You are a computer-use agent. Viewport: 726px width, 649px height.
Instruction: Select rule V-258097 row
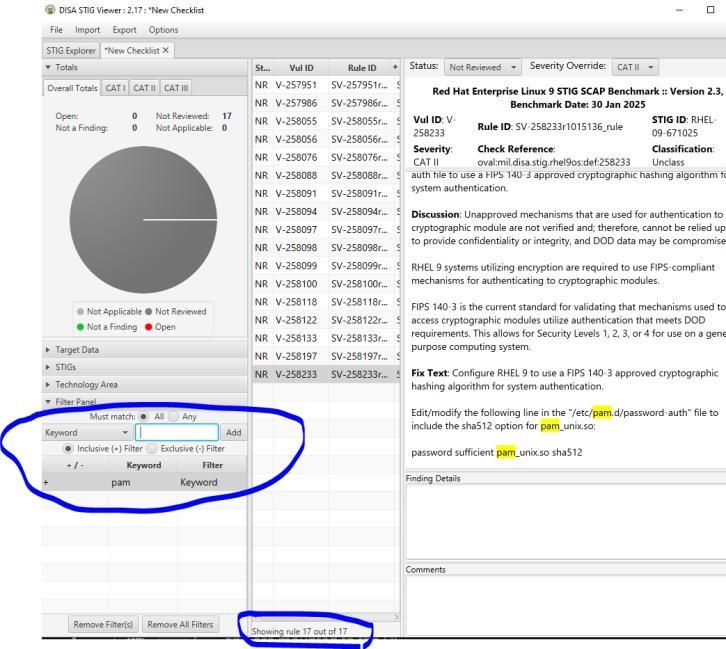[326, 230]
